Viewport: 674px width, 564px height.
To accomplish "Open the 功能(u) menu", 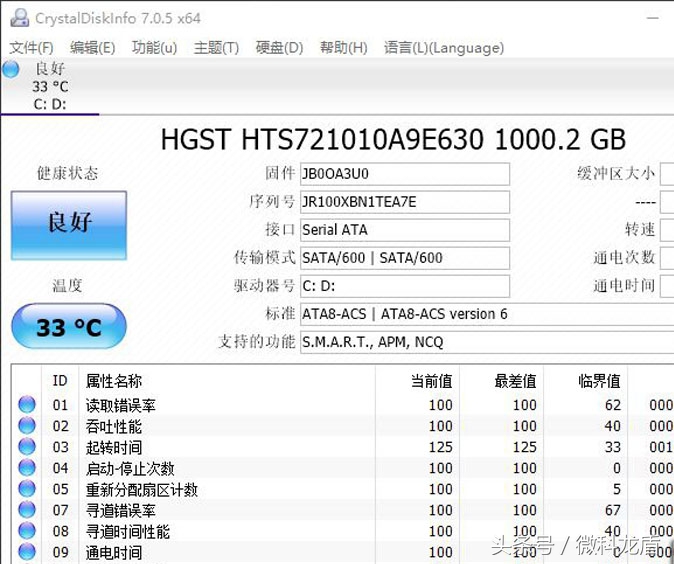I will 154,47.
